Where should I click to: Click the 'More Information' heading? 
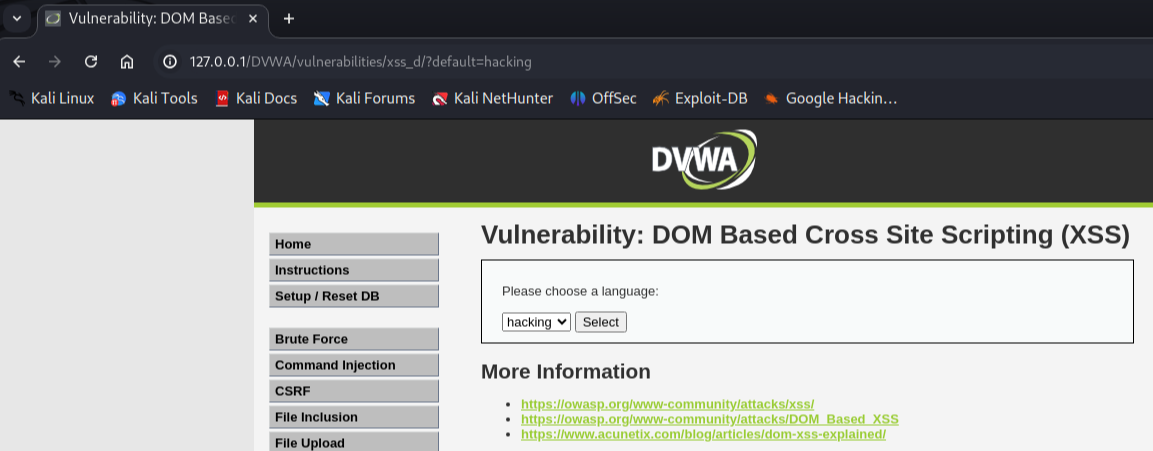[x=565, y=372]
